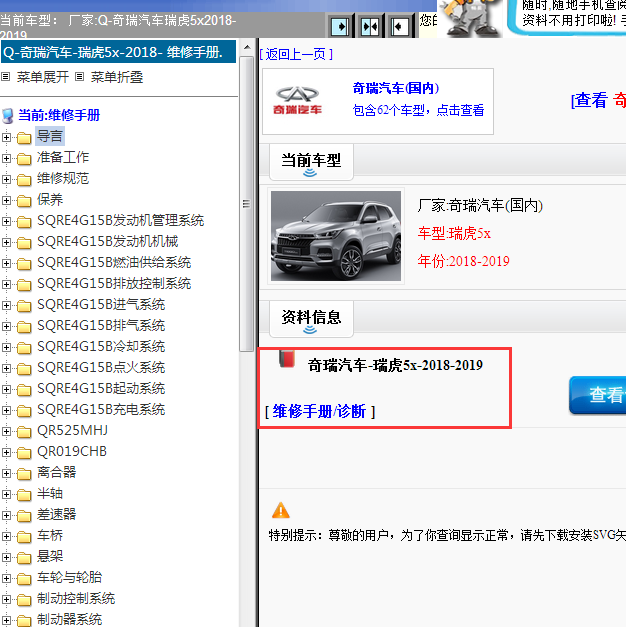Click the folder icon for 维修规范
Image resolution: width=626 pixels, height=627 pixels.
[24, 180]
